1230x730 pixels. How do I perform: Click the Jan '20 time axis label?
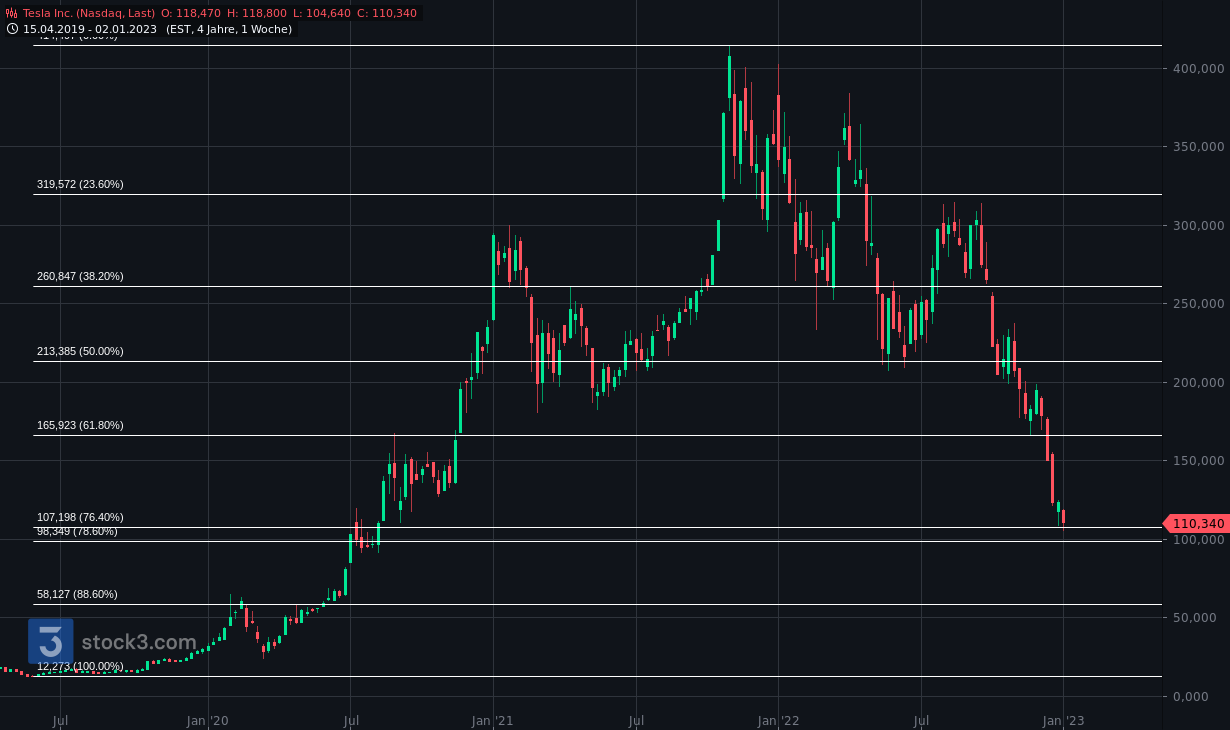pyautogui.click(x=208, y=720)
